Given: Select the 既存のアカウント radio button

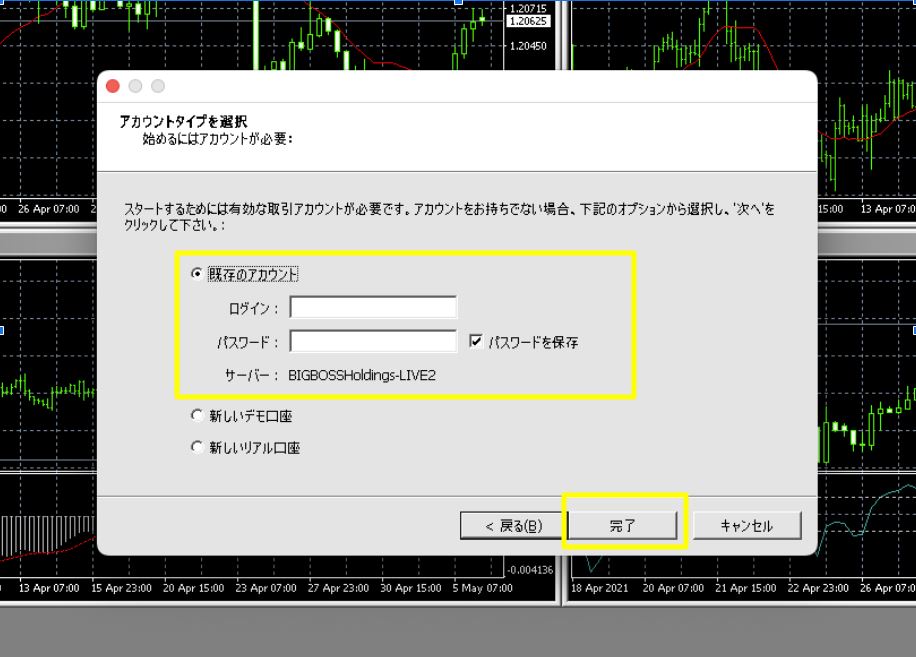Looking at the screenshot, I should click(x=196, y=274).
